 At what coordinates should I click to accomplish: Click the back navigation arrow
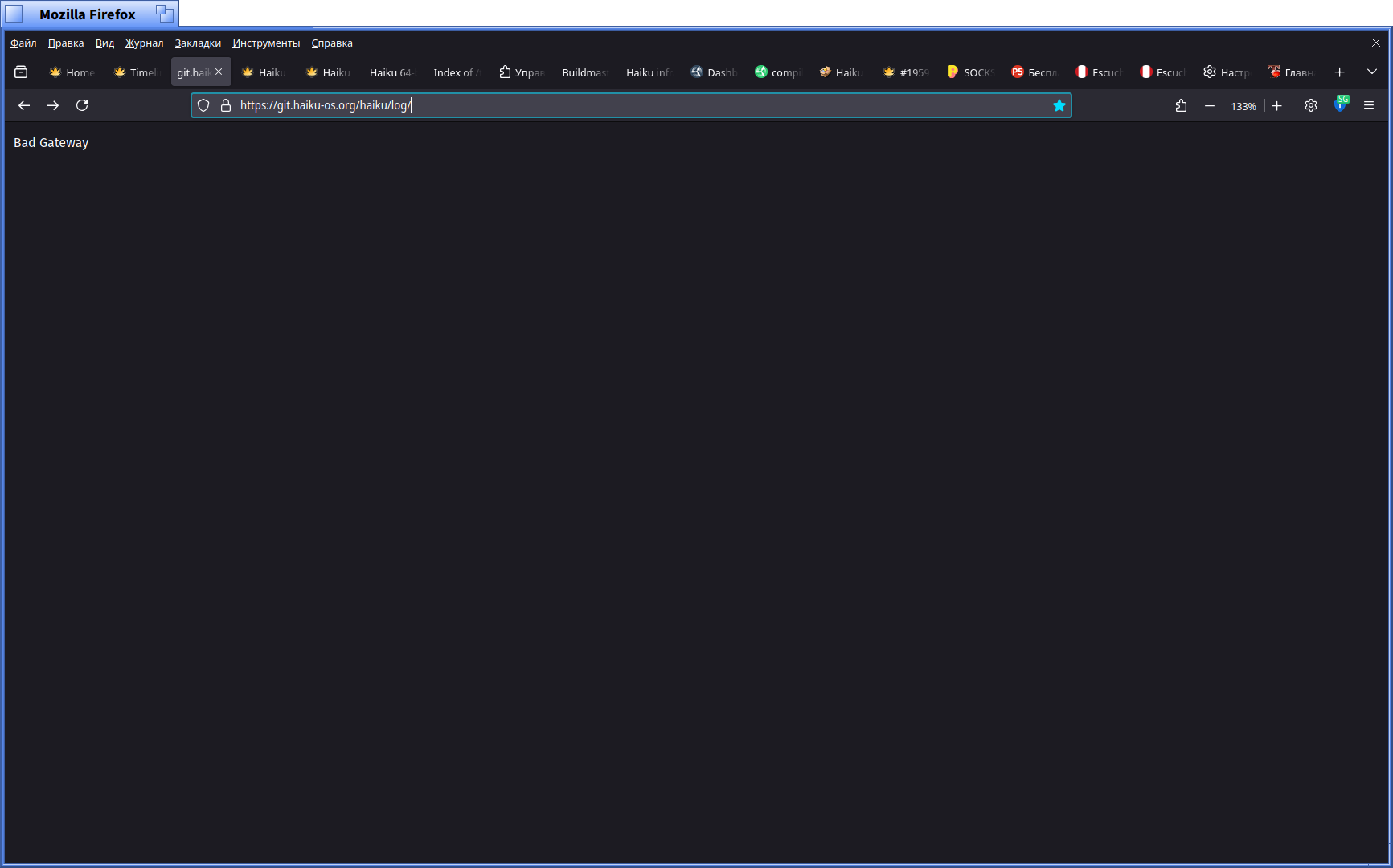tap(24, 105)
